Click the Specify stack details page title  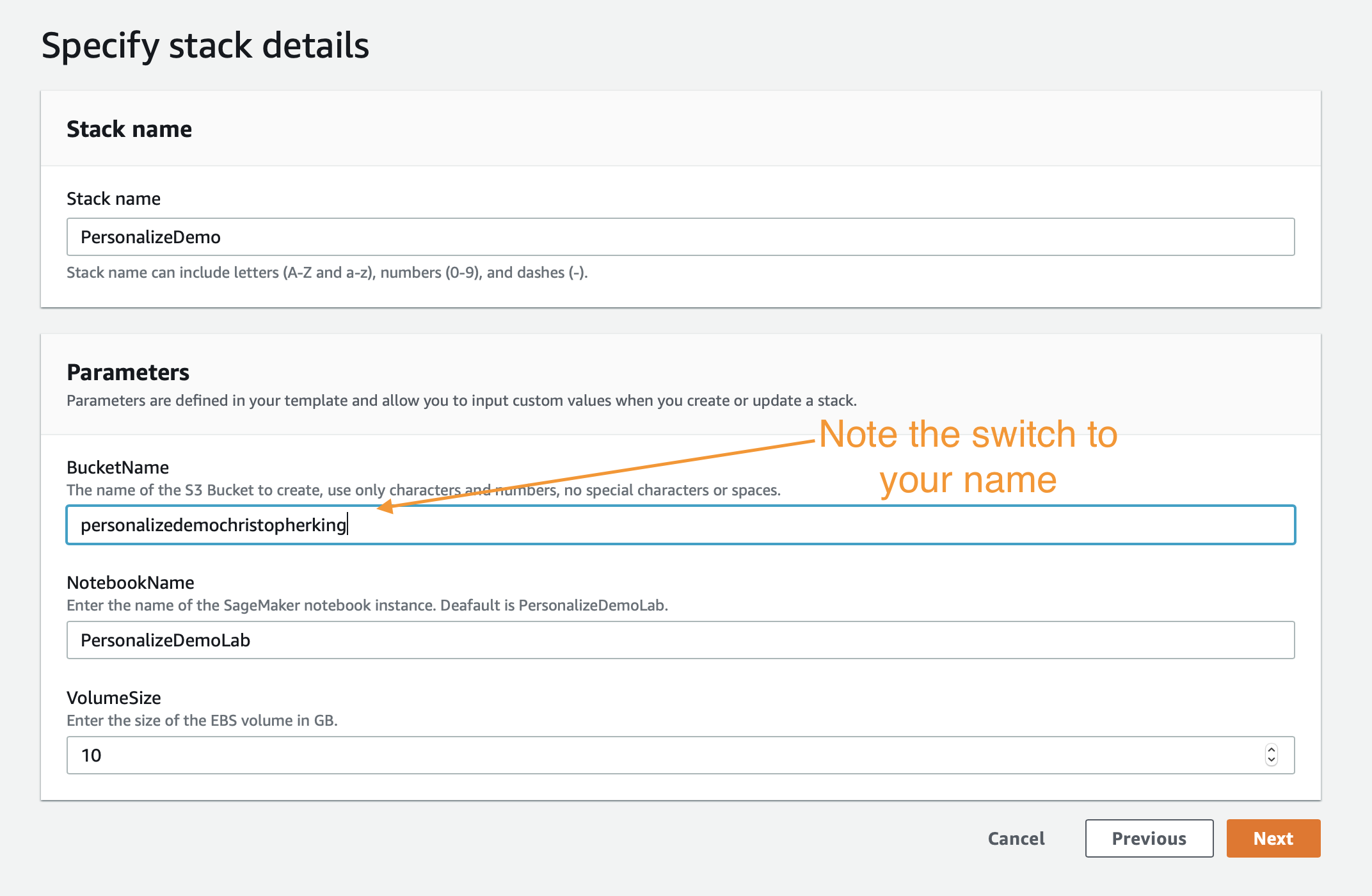205,46
